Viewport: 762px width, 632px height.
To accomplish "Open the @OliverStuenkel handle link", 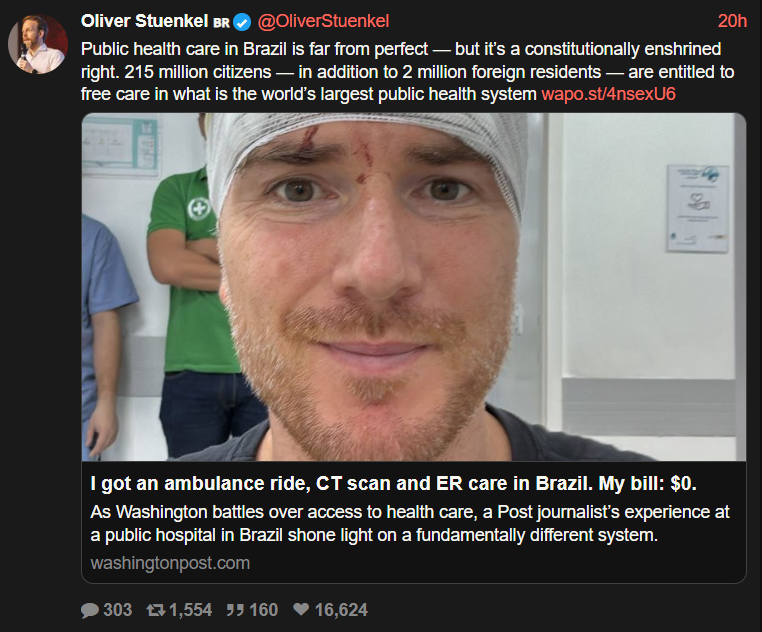I will [x=323, y=21].
